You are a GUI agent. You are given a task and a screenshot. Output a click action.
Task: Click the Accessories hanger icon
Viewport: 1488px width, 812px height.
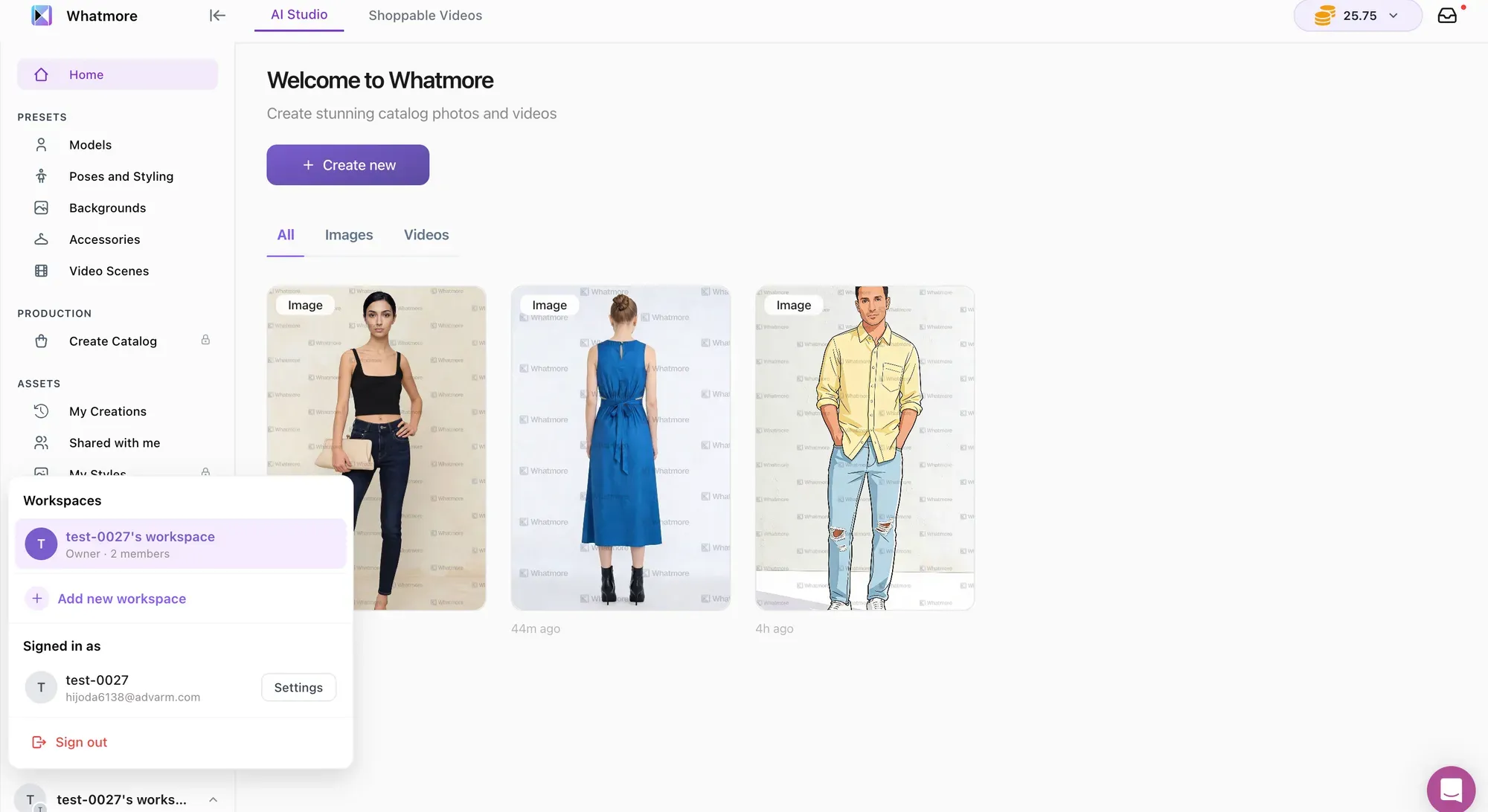point(42,239)
